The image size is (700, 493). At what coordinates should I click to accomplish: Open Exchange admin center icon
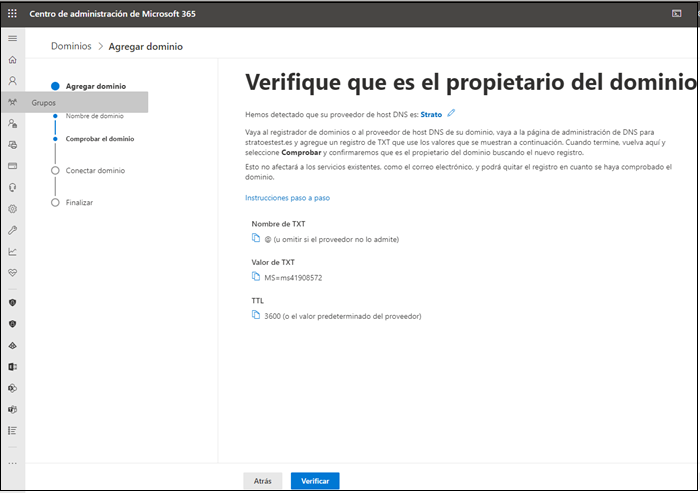click(12, 367)
